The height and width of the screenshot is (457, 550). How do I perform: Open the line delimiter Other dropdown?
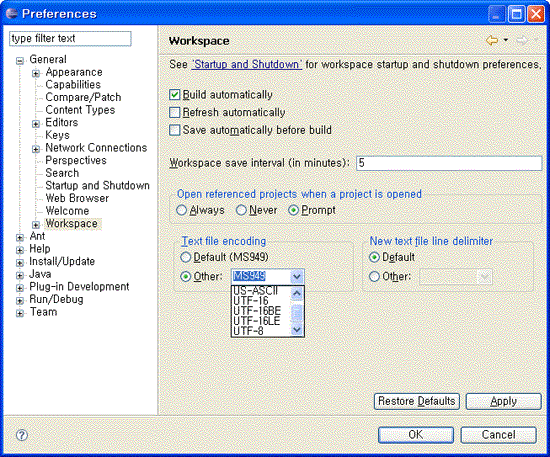[485, 277]
